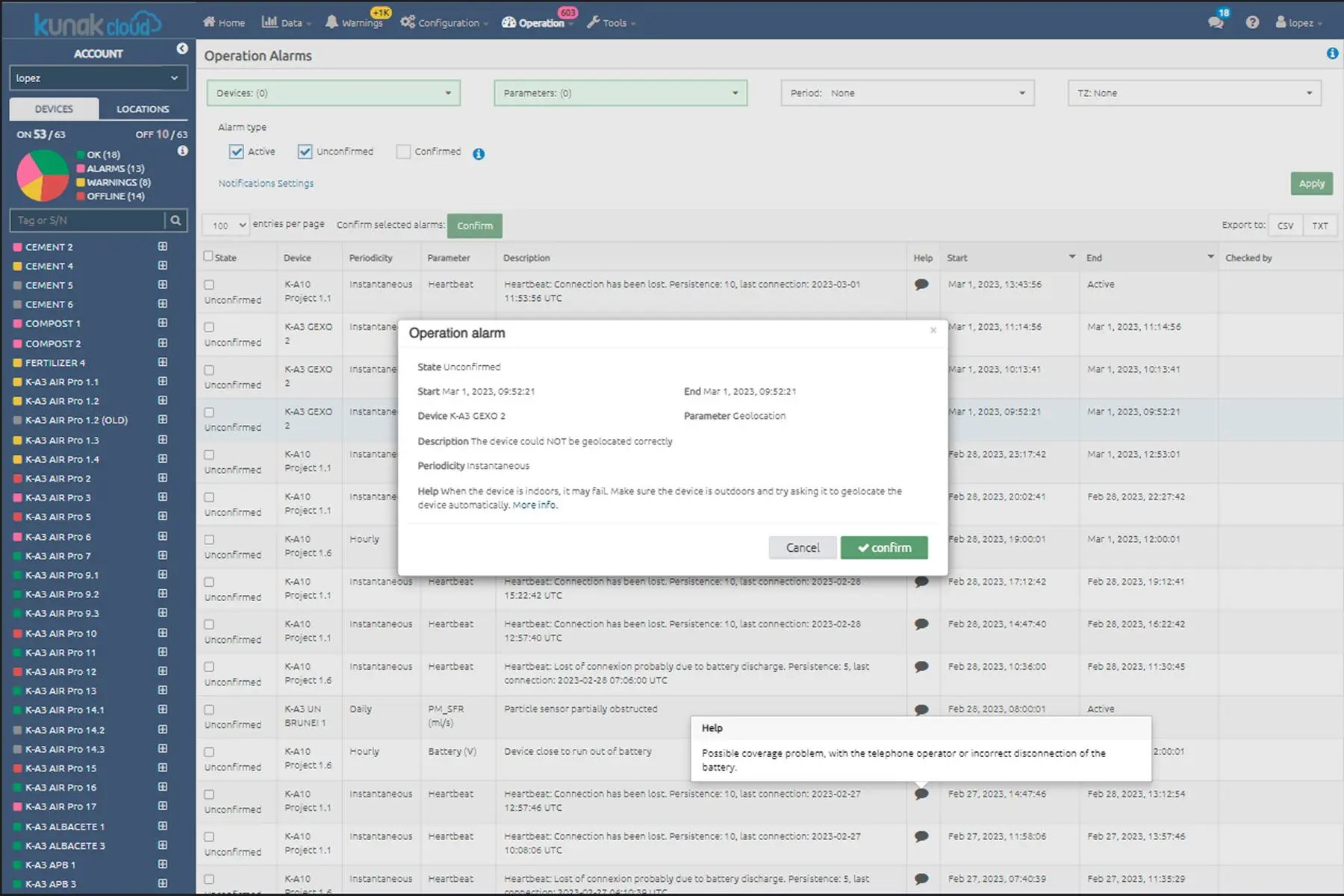Open the Configuration menu
1344x896 pixels.
point(444,23)
